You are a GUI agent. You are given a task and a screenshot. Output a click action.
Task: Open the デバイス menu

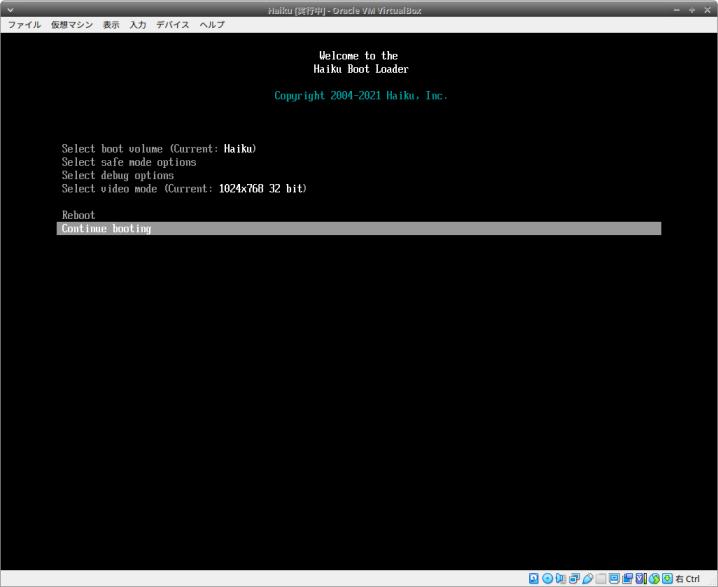pyautogui.click(x=173, y=25)
